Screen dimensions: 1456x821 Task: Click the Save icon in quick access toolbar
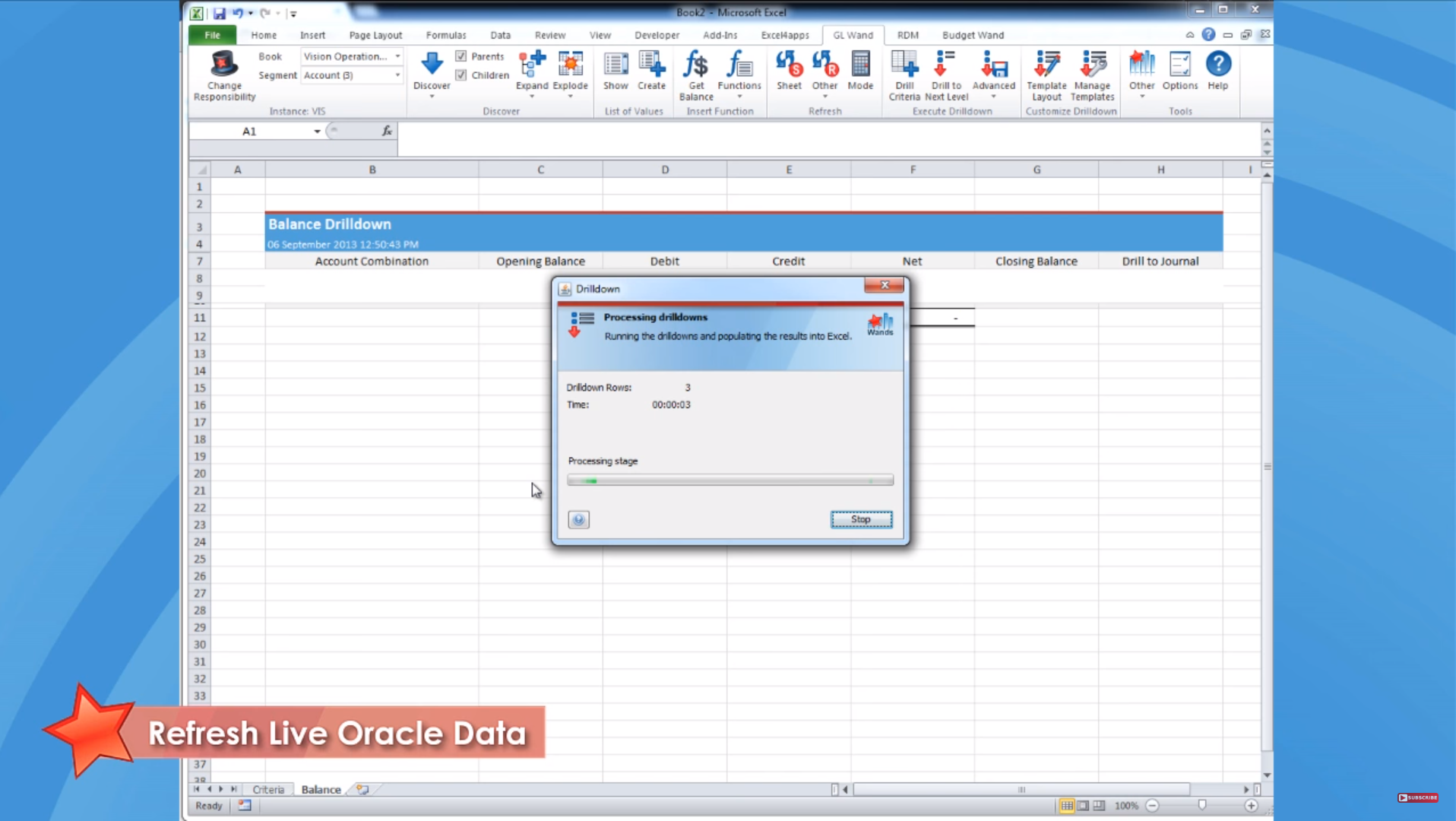219,13
